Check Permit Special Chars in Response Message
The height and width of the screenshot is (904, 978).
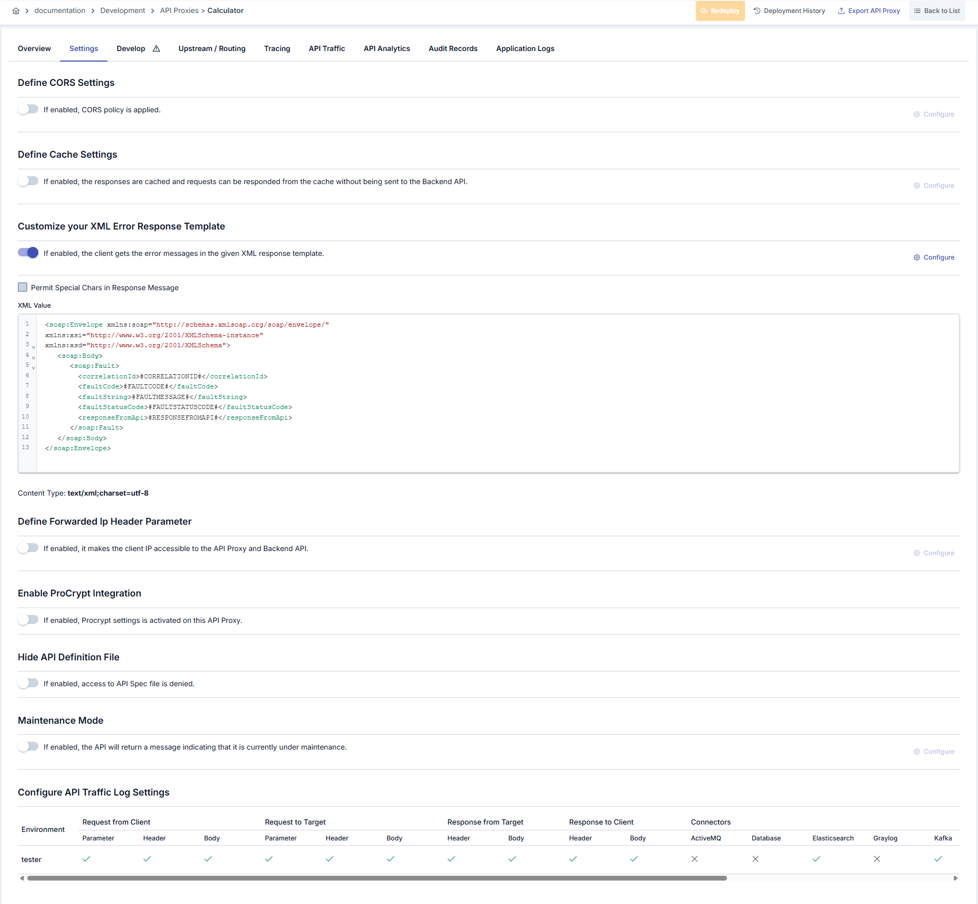pyautogui.click(x=23, y=287)
